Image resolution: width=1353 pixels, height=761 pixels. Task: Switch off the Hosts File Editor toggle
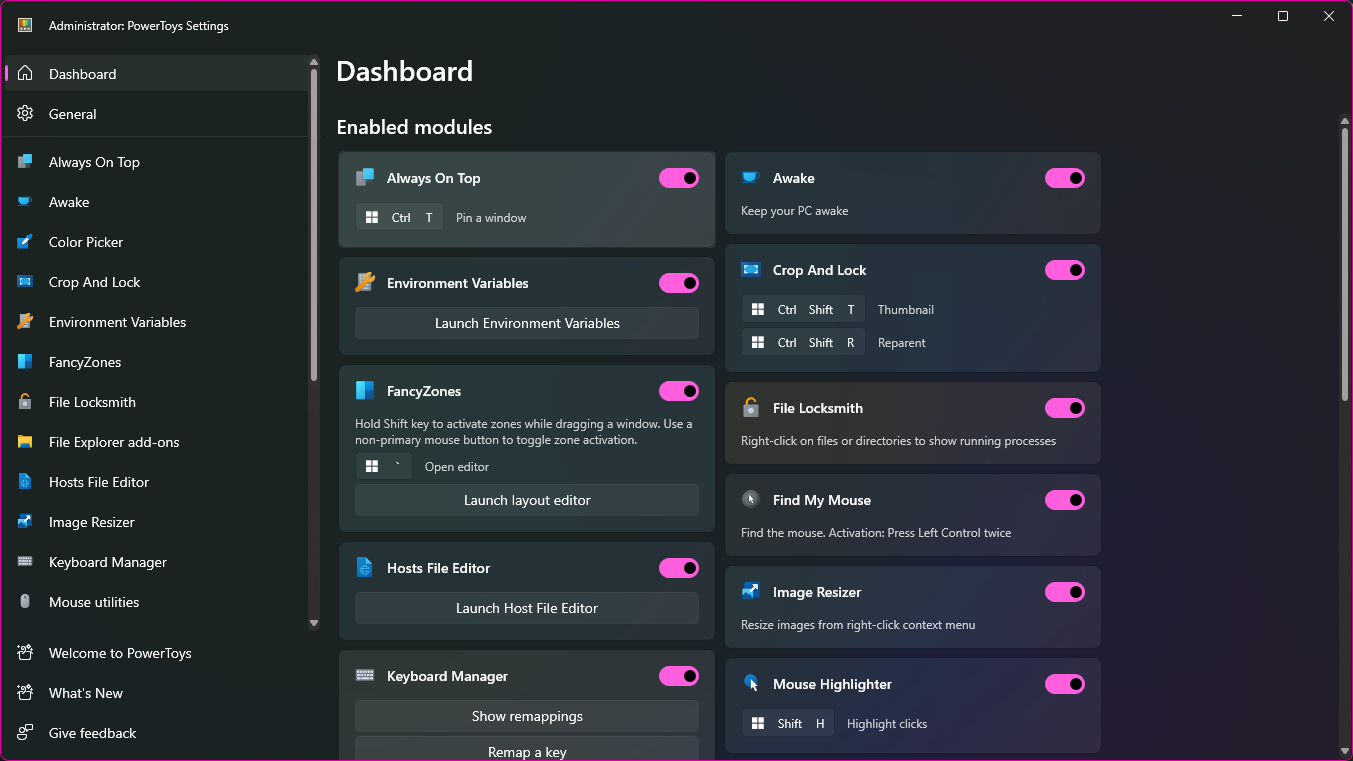tap(679, 568)
